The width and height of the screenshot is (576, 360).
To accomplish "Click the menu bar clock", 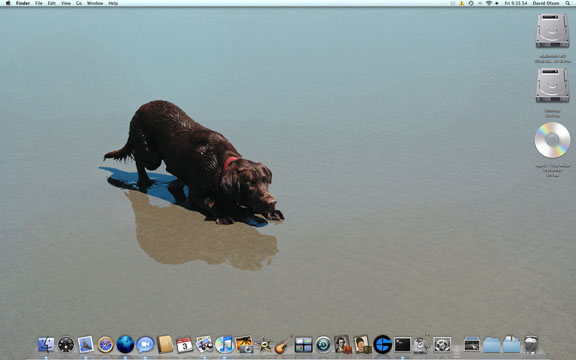I will click(516, 3).
